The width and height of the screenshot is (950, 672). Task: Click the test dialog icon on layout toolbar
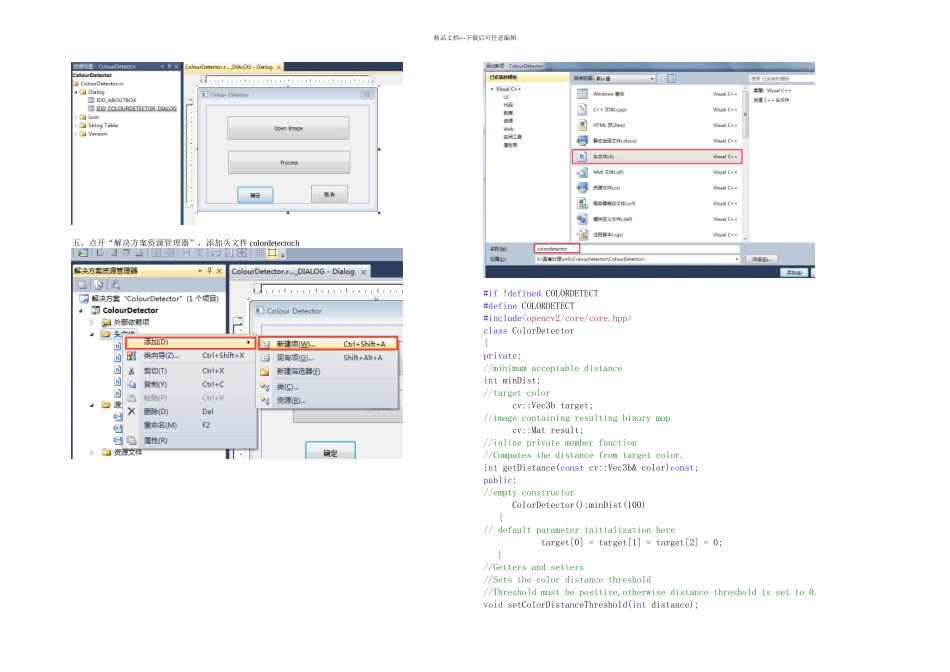tap(83, 253)
